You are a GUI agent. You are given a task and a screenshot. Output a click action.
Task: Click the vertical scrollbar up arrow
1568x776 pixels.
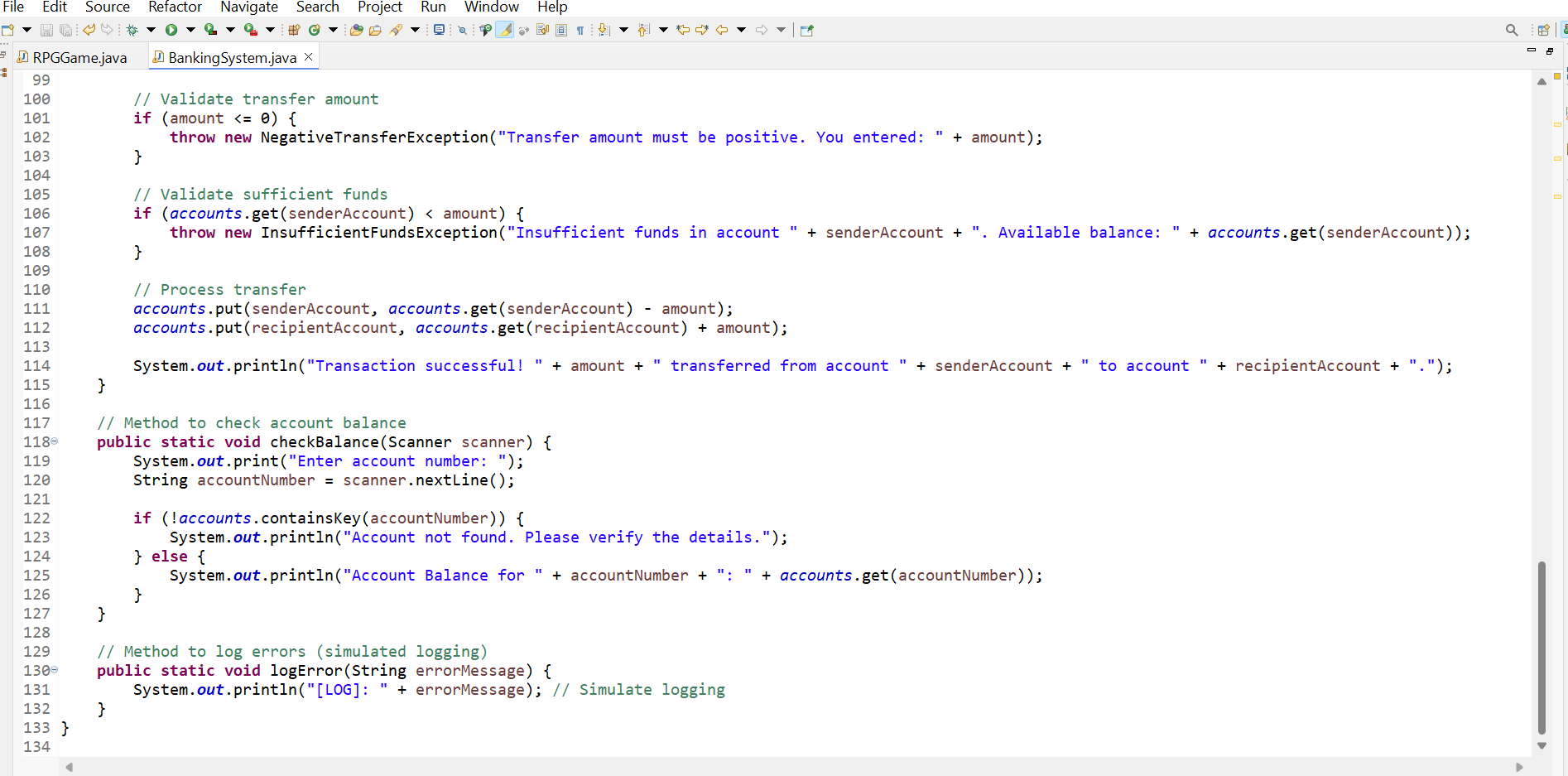tap(1542, 81)
